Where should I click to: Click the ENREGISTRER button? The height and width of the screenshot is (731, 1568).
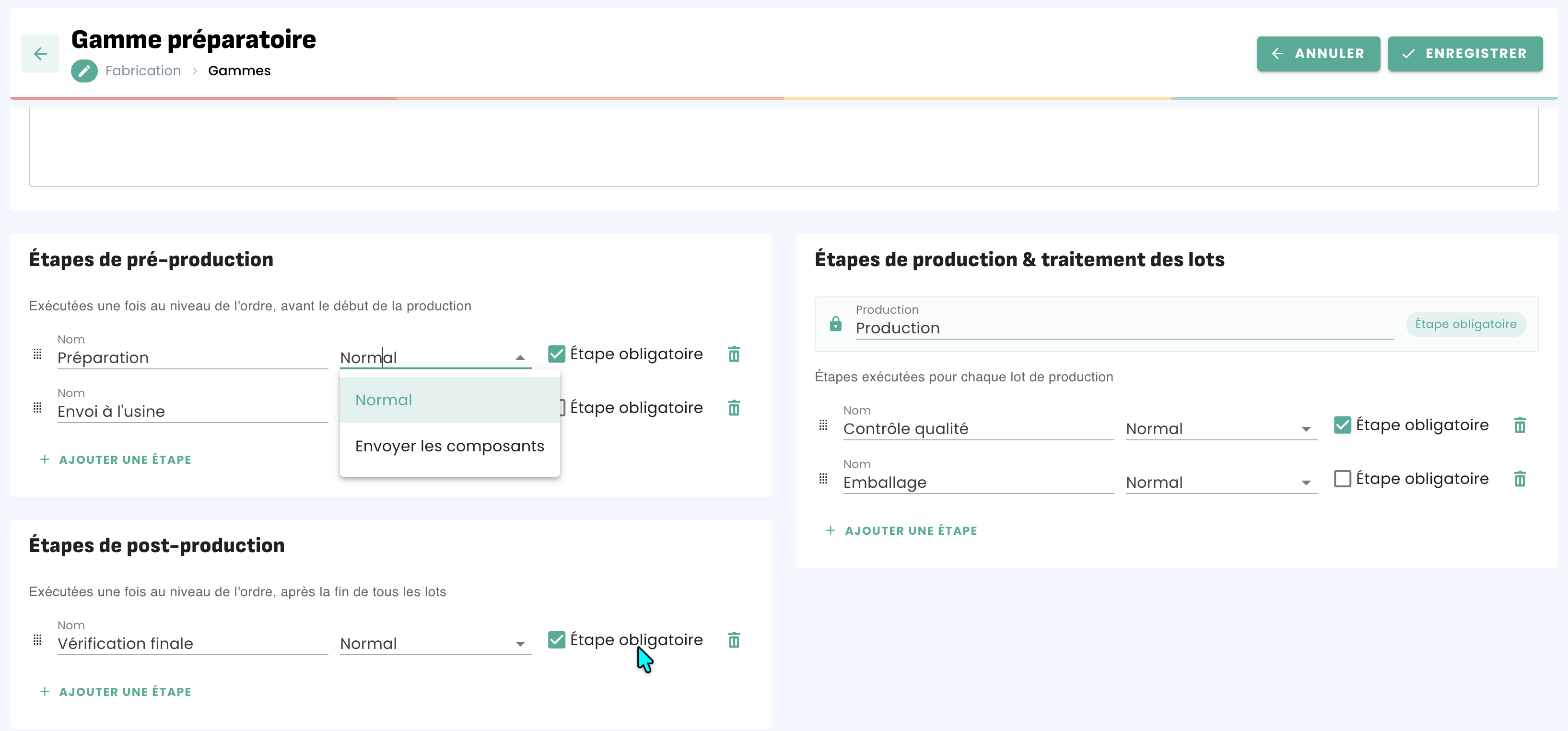point(1464,54)
